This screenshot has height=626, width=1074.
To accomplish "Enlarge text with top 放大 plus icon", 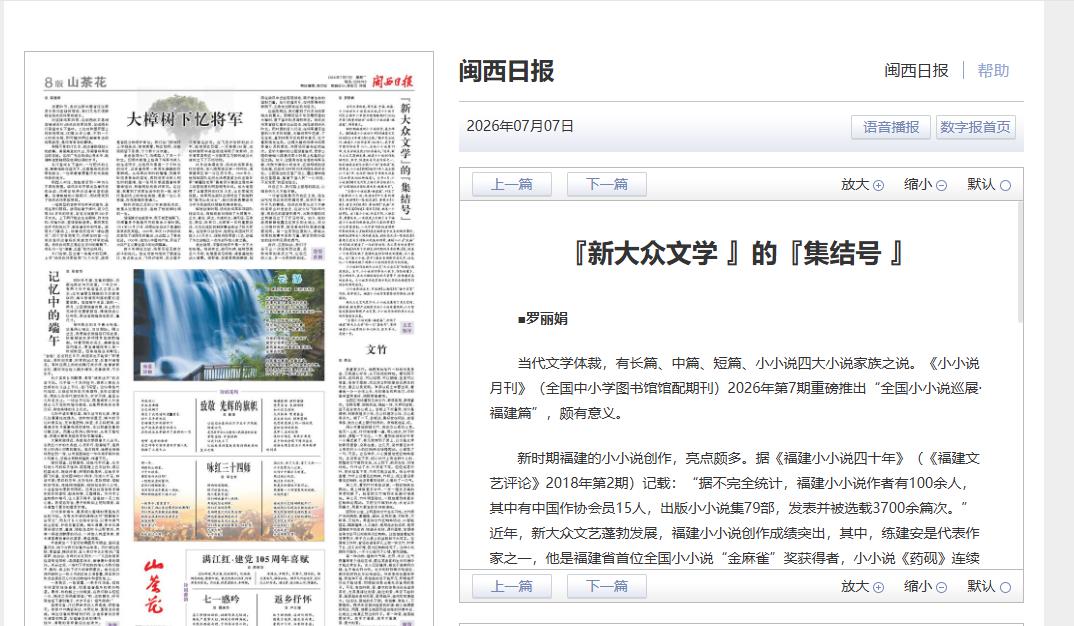I will pos(878,186).
